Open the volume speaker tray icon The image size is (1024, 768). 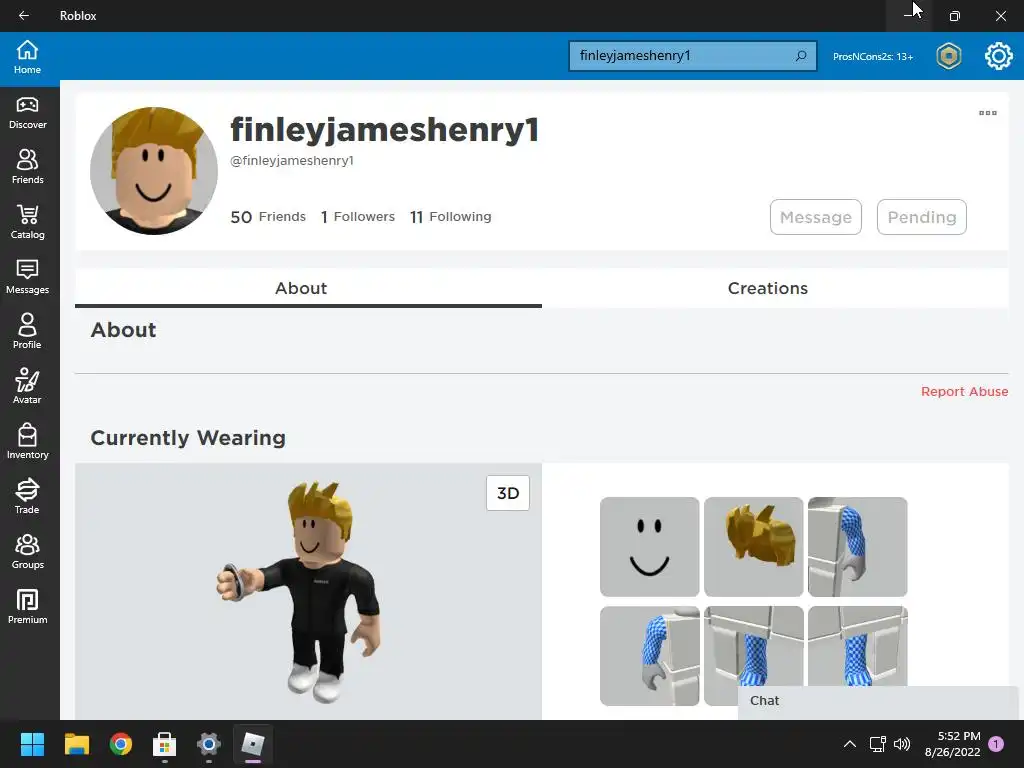pos(902,744)
